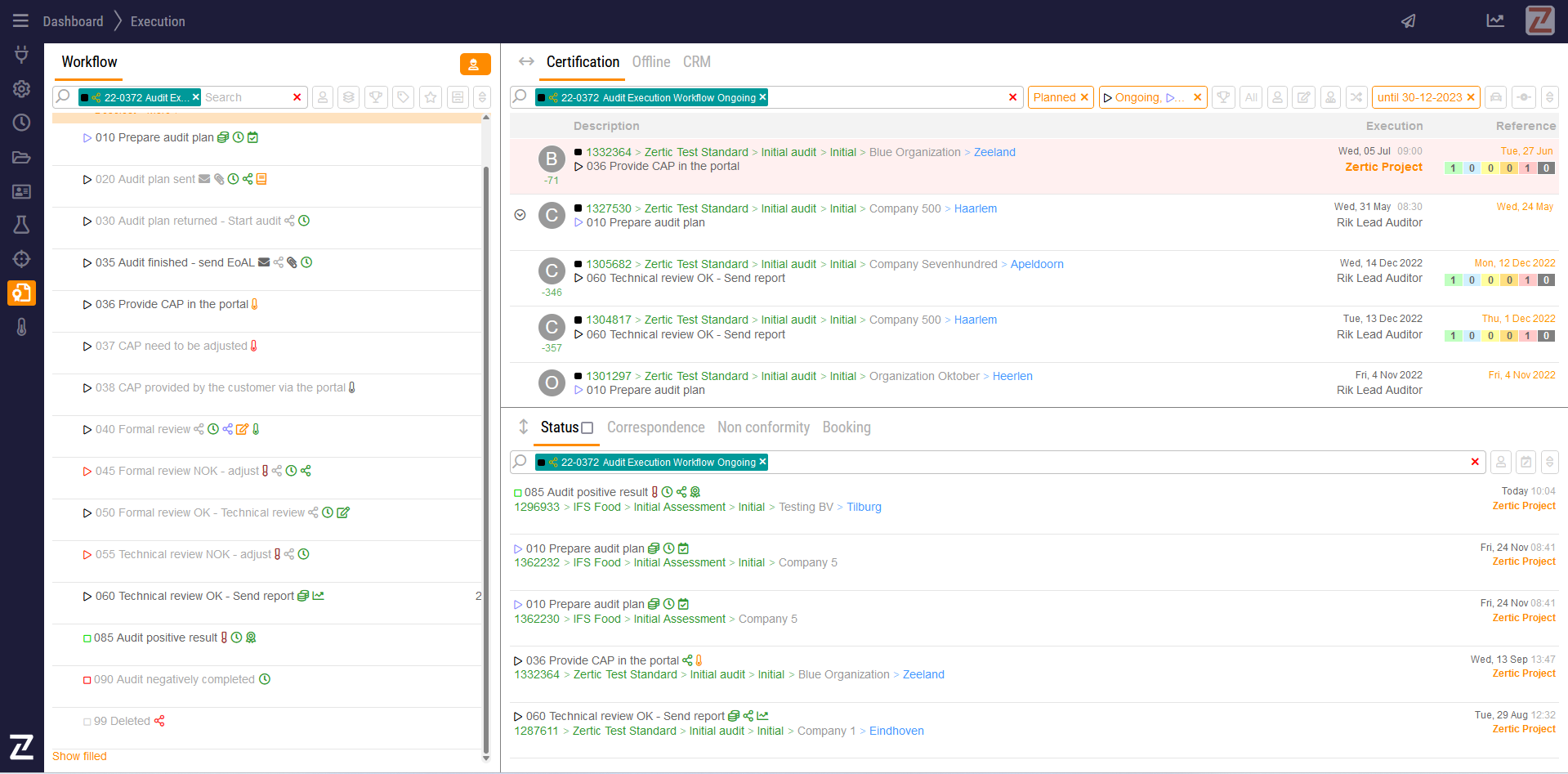The image size is (1568, 774).
Task: Click the shuffle icon in Certification toolbar
Action: (1356, 97)
